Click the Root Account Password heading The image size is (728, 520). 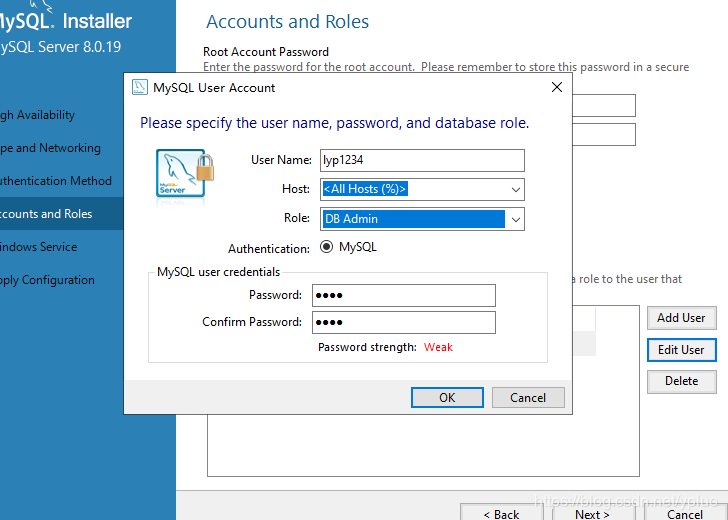click(266, 52)
